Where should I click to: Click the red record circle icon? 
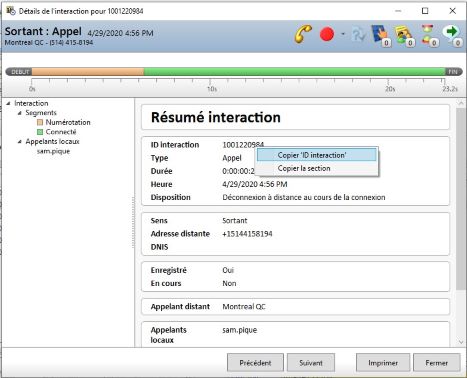327,34
